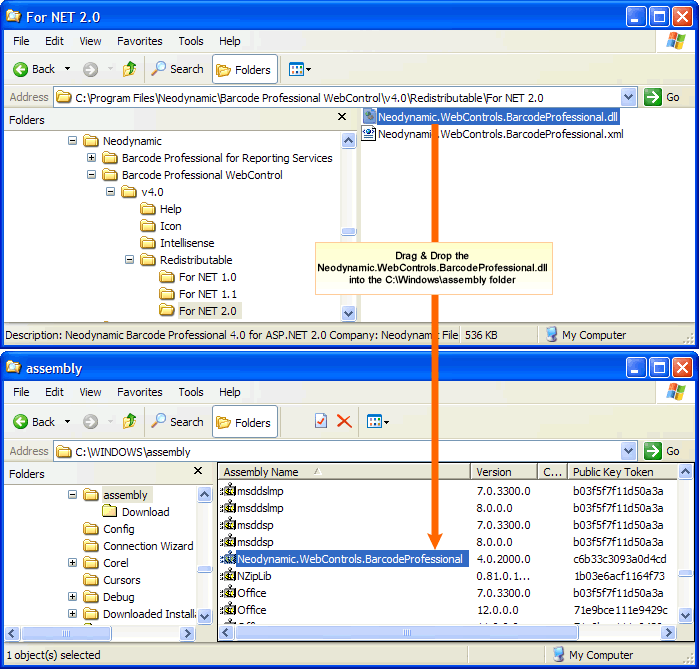Select the NZipLib assembly icon
Viewport: 699px width, 669px height.
229,575
